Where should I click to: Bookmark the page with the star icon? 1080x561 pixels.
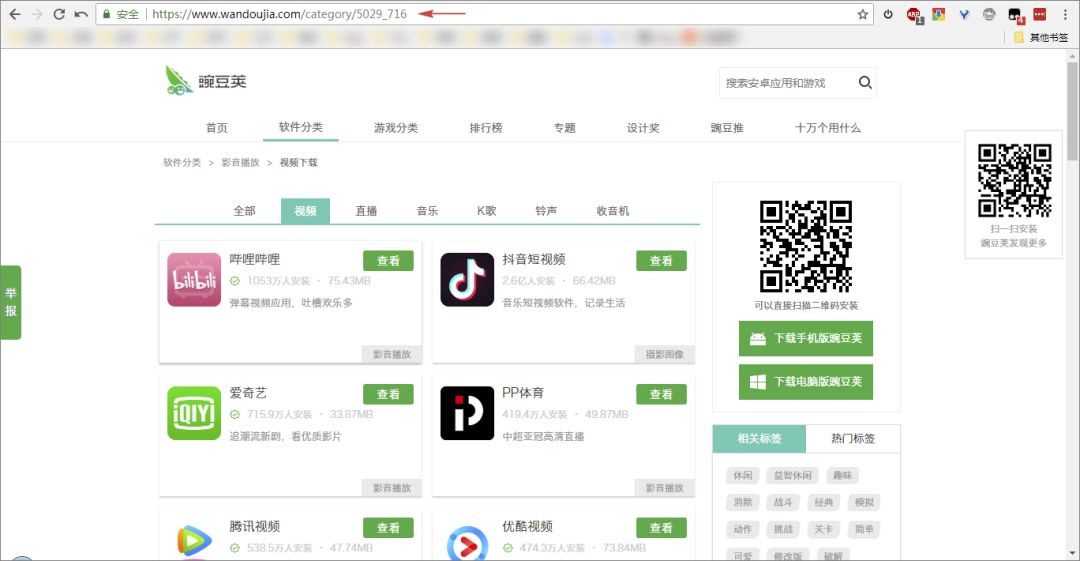tap(862, 14)
